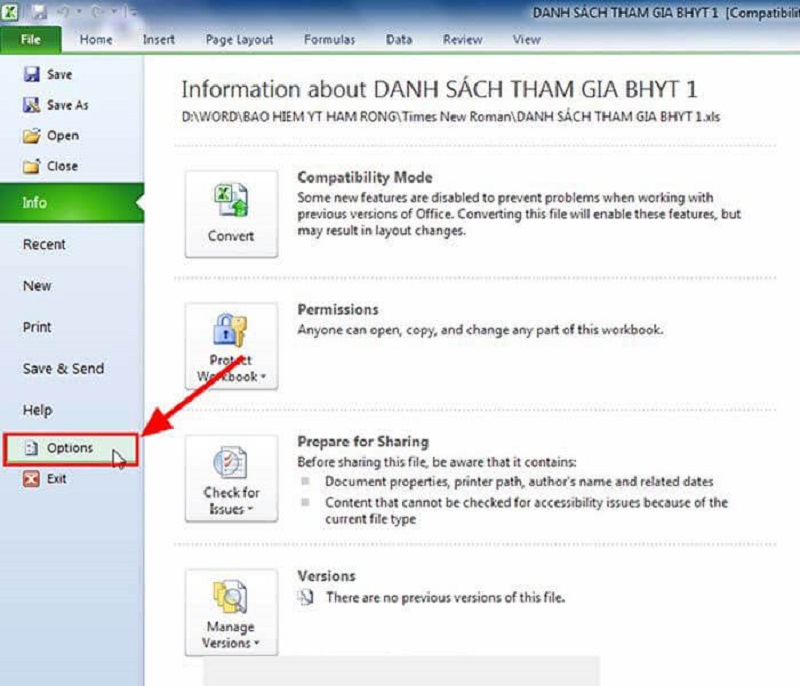Switch to the Home ribbon tab

96,40
